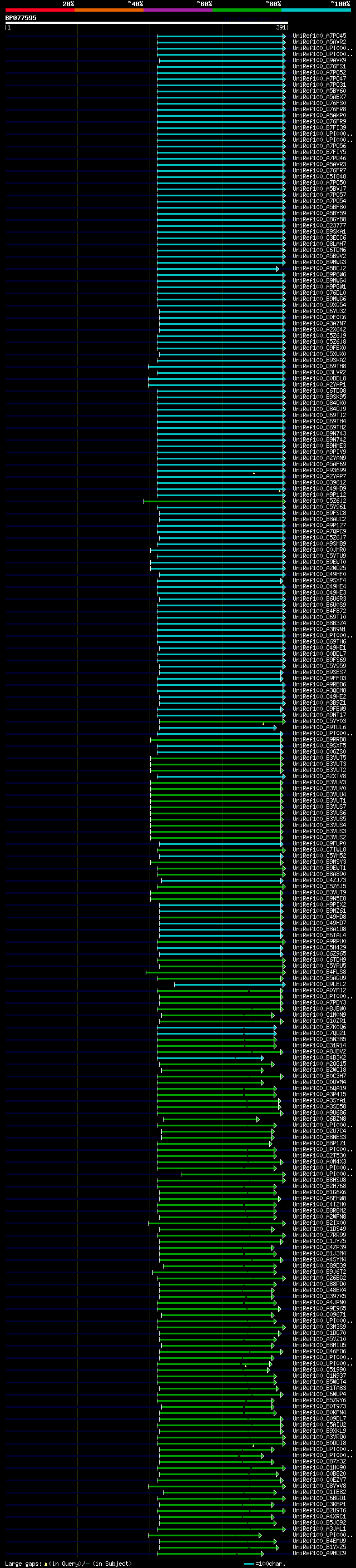The height and width of the screenshot is (1568, 356).
Task: Click label UniRef100_A7PQ54
Action: 319,201
